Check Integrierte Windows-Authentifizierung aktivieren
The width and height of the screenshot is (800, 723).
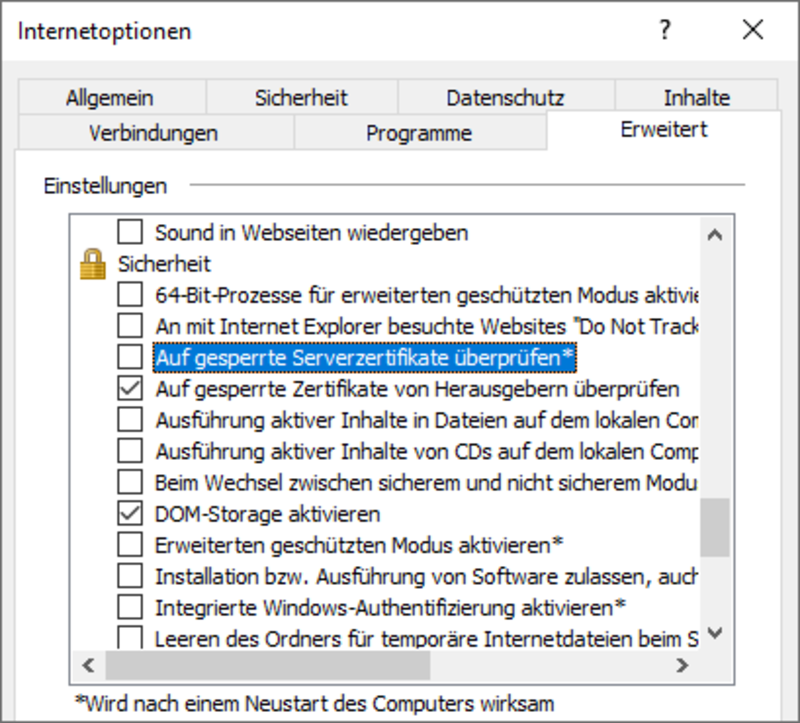(x=131, y=607)
